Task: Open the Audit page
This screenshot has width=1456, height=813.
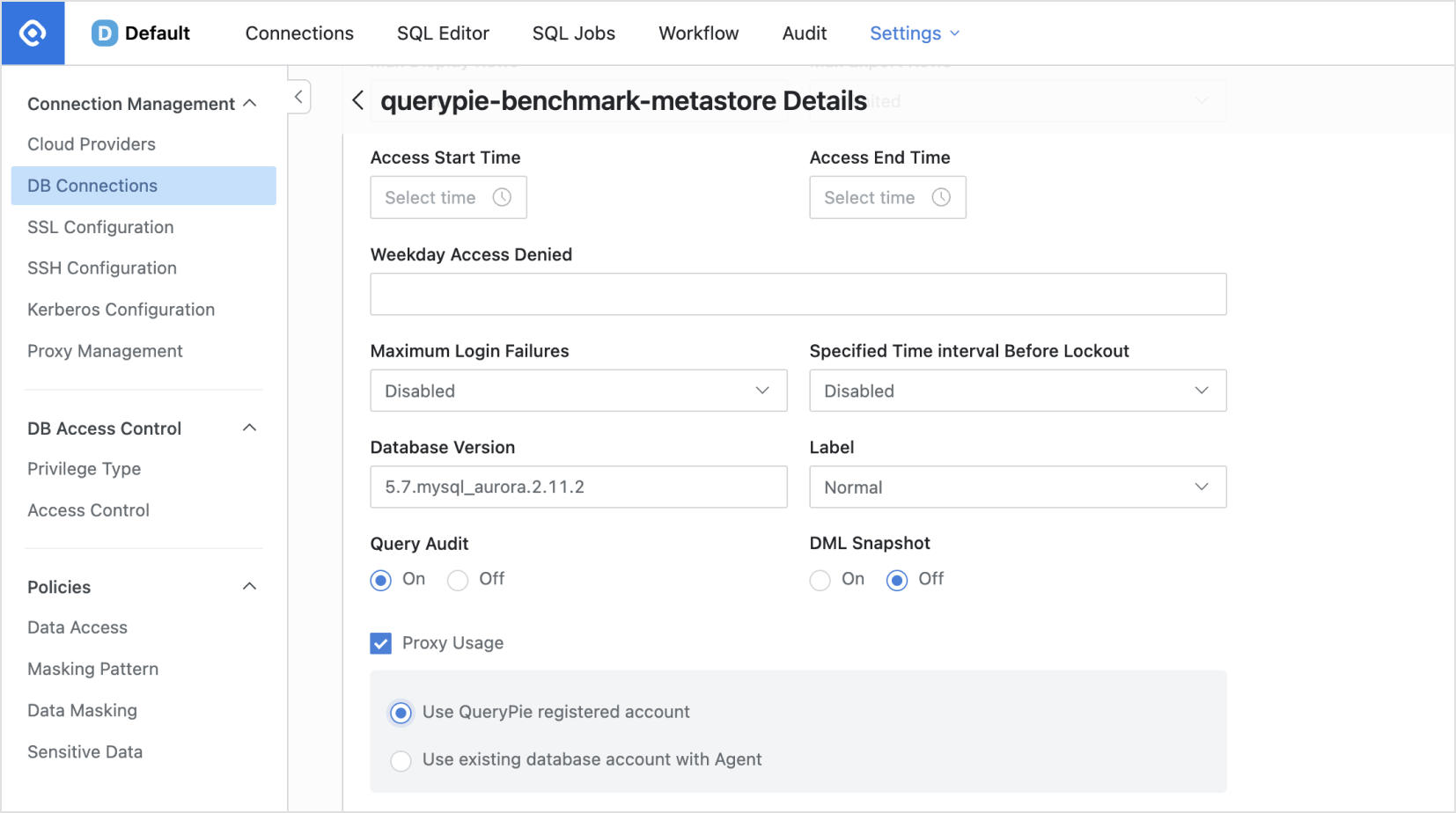Action: (x=805, y=33)
